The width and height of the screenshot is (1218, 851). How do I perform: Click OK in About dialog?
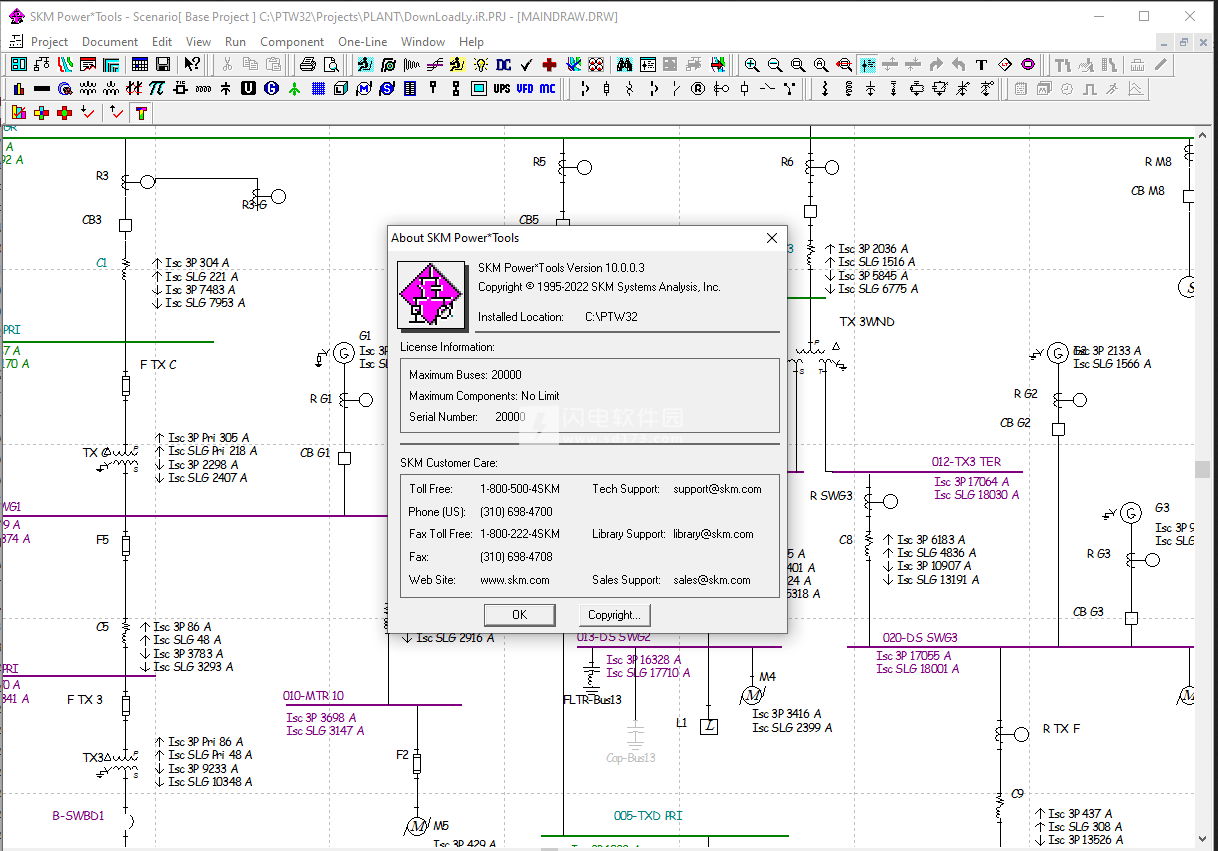click(x=519, y=614)
